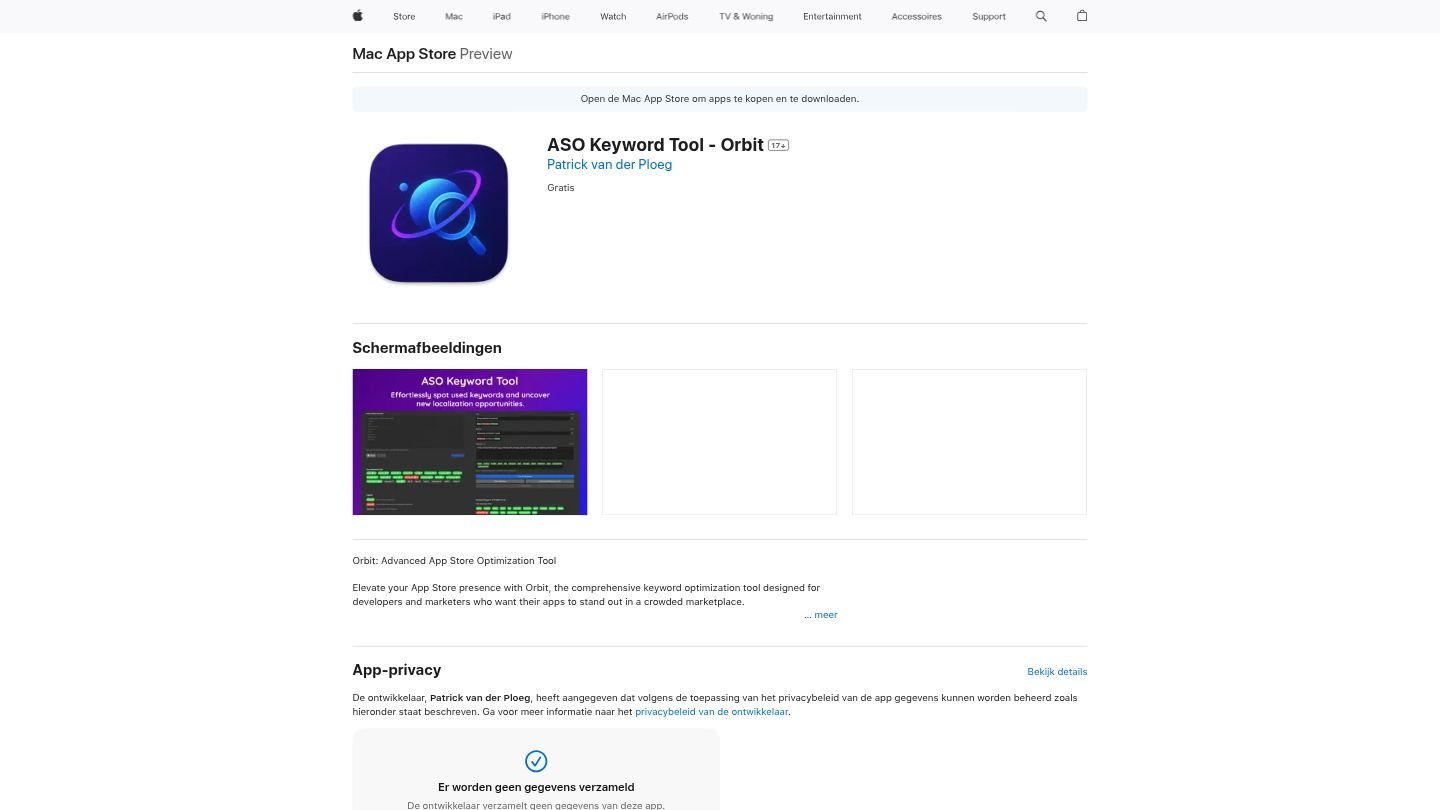This screenshot has width=1440, height=810.
Task: Click the blue checkmark privacy icon
Action: click(536, 761)
